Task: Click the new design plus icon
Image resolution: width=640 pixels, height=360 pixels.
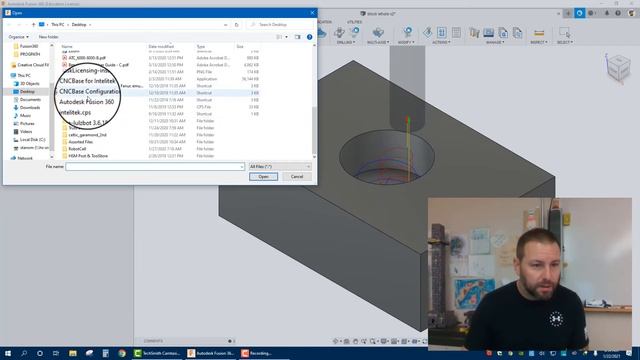Action: 568,13
